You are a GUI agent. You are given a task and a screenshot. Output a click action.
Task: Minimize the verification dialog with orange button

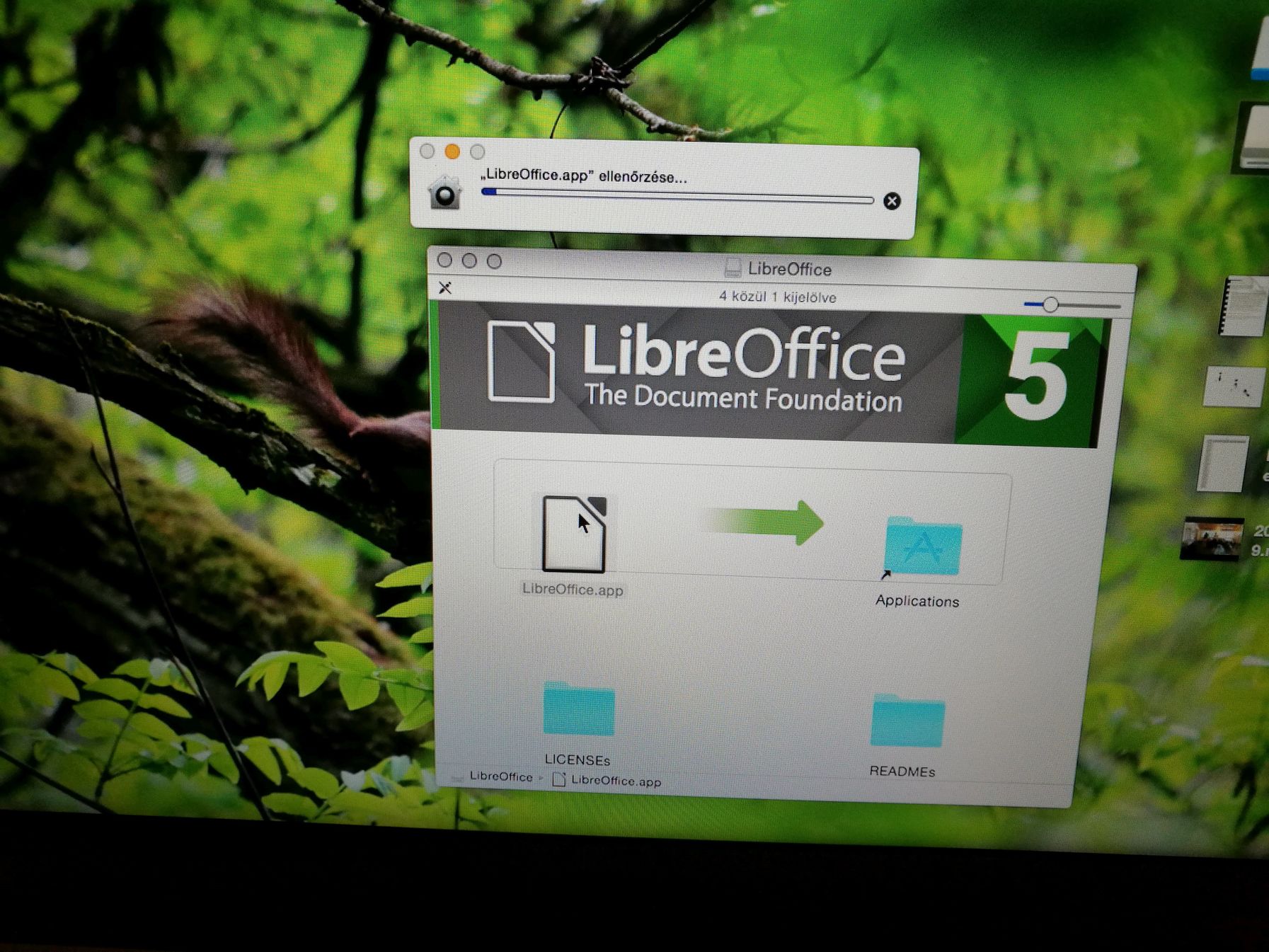click(452, 151)
